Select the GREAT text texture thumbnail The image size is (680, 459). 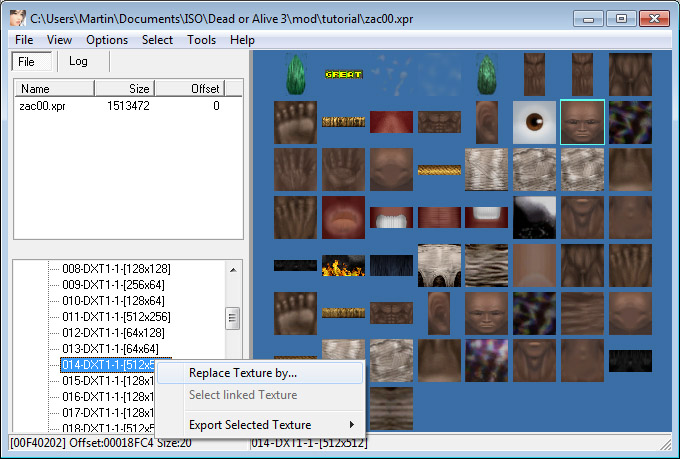(343, 74)
